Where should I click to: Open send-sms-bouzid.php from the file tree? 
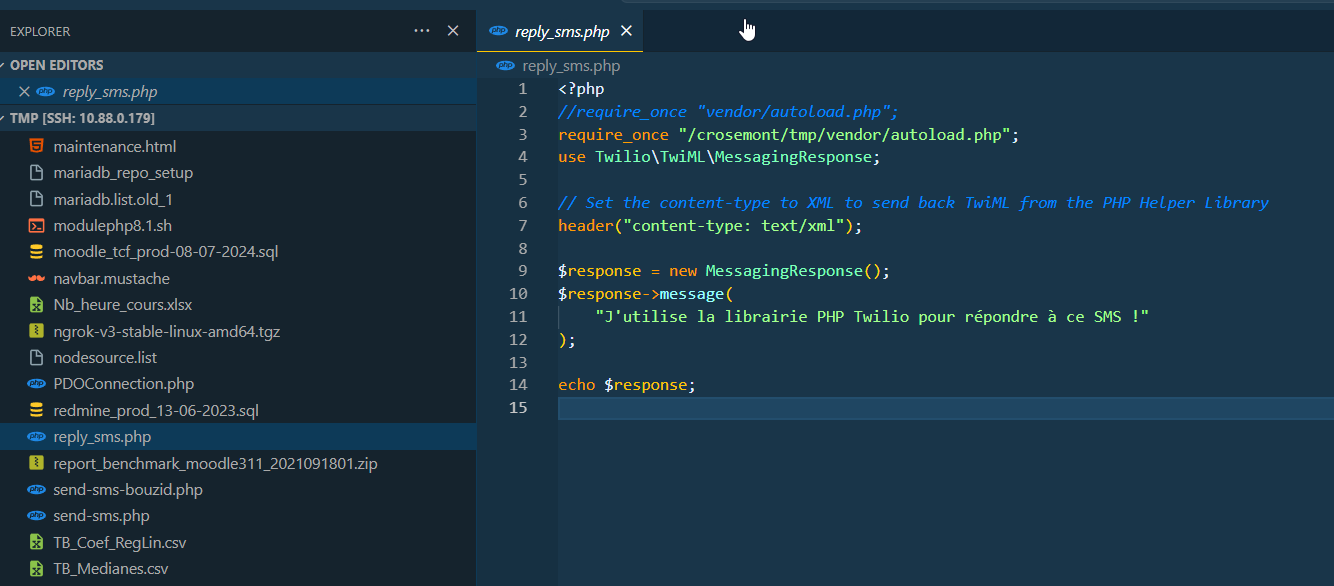point(128,490)
